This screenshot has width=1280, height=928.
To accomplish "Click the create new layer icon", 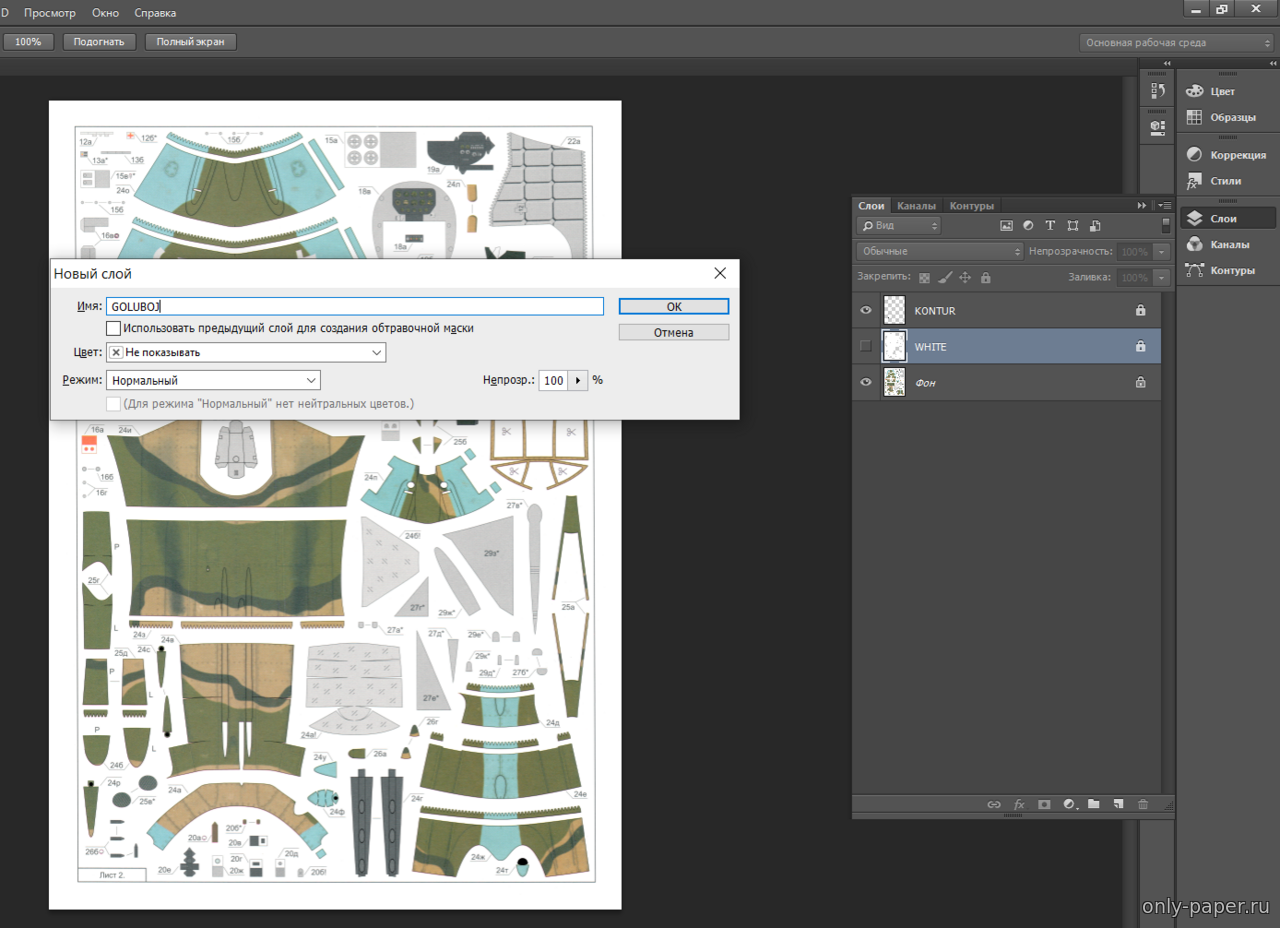I will coord(1118,804).
